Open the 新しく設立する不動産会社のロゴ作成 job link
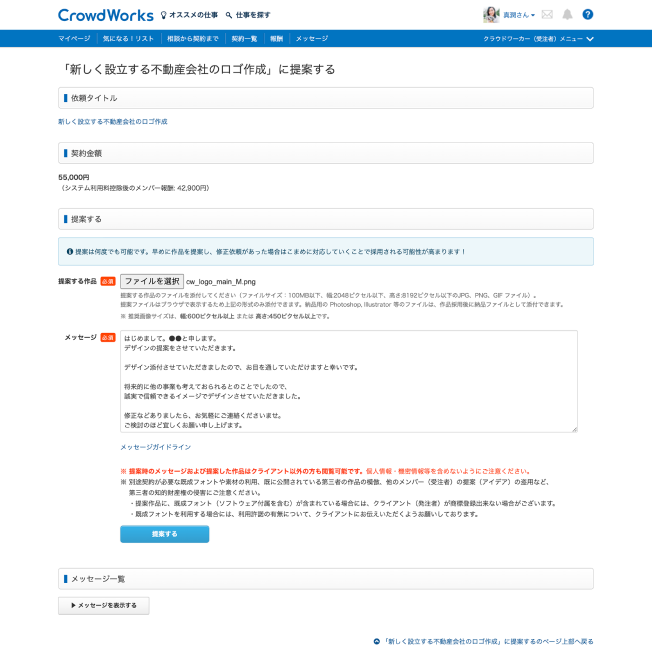This screenshot has width=652, height=652. (x=113, y=121)
